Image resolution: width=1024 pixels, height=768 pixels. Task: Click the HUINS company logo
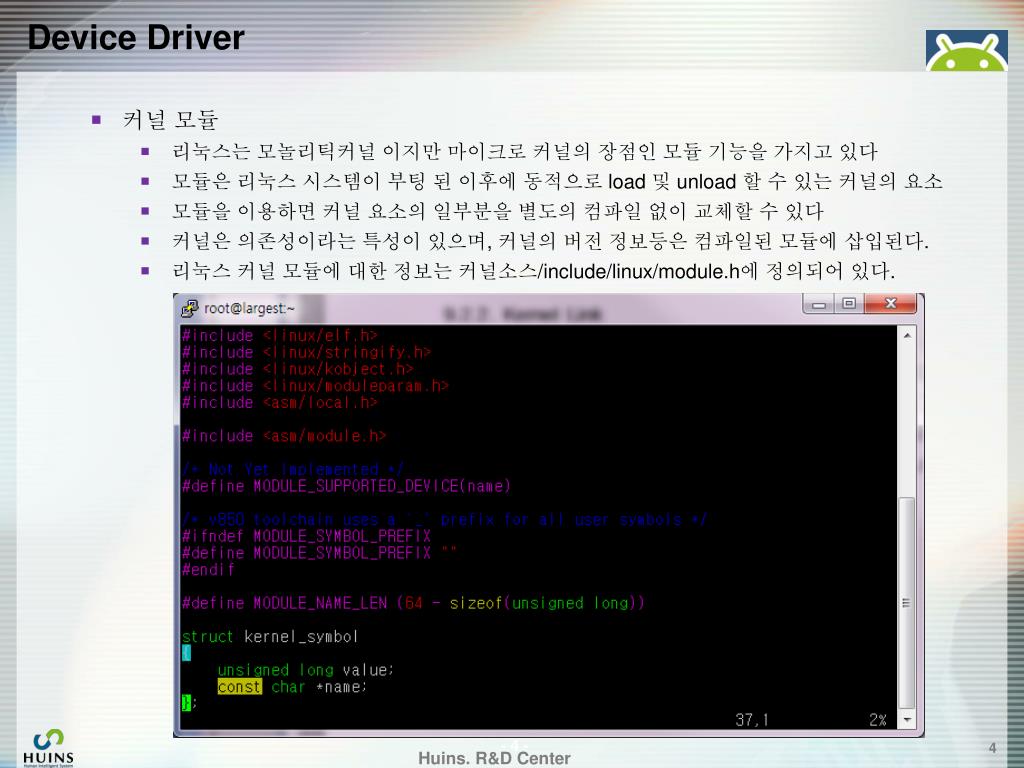[x=47, y=746]
